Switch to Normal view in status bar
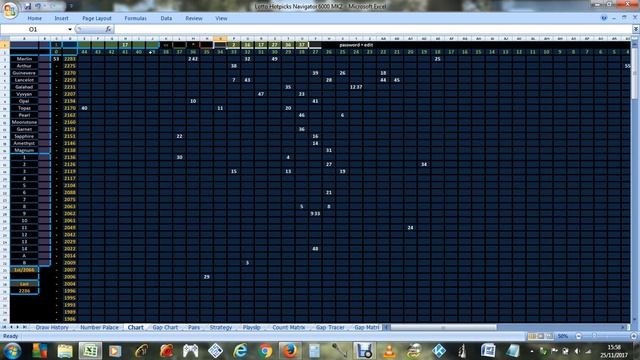 tap(532, 336)
